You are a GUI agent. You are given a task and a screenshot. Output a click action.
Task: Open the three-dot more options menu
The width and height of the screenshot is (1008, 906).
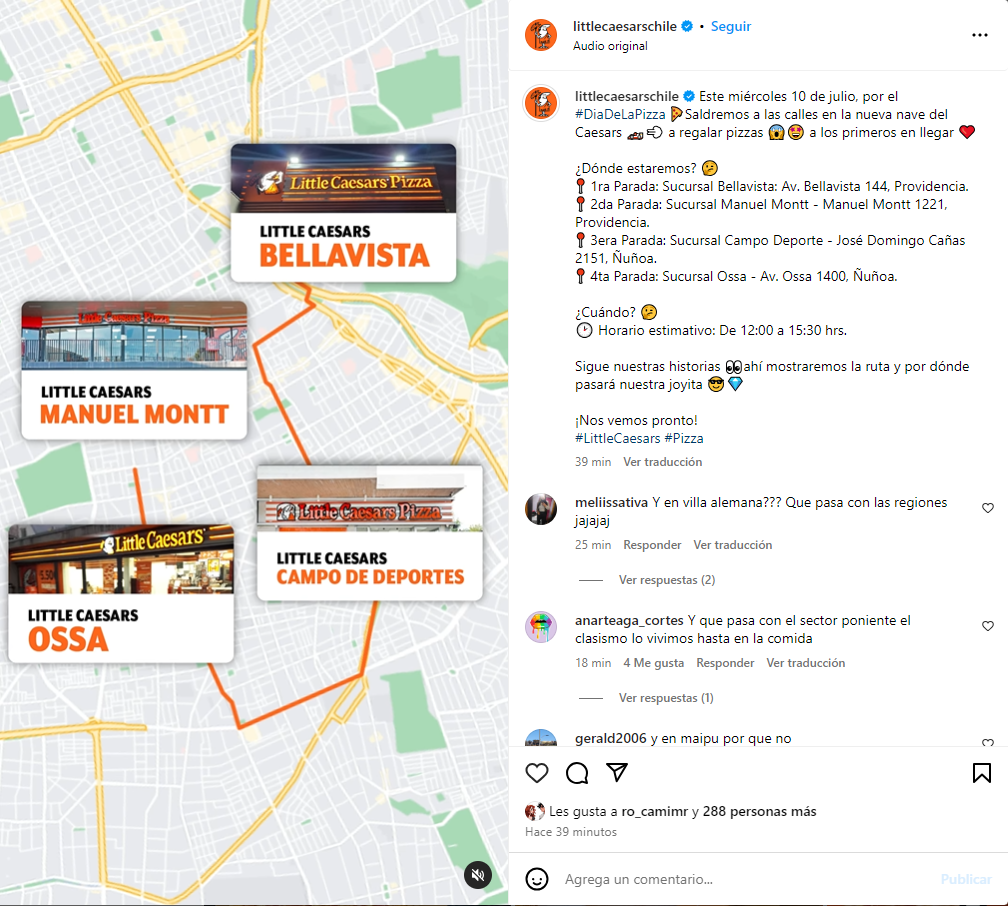pos(980,35)
